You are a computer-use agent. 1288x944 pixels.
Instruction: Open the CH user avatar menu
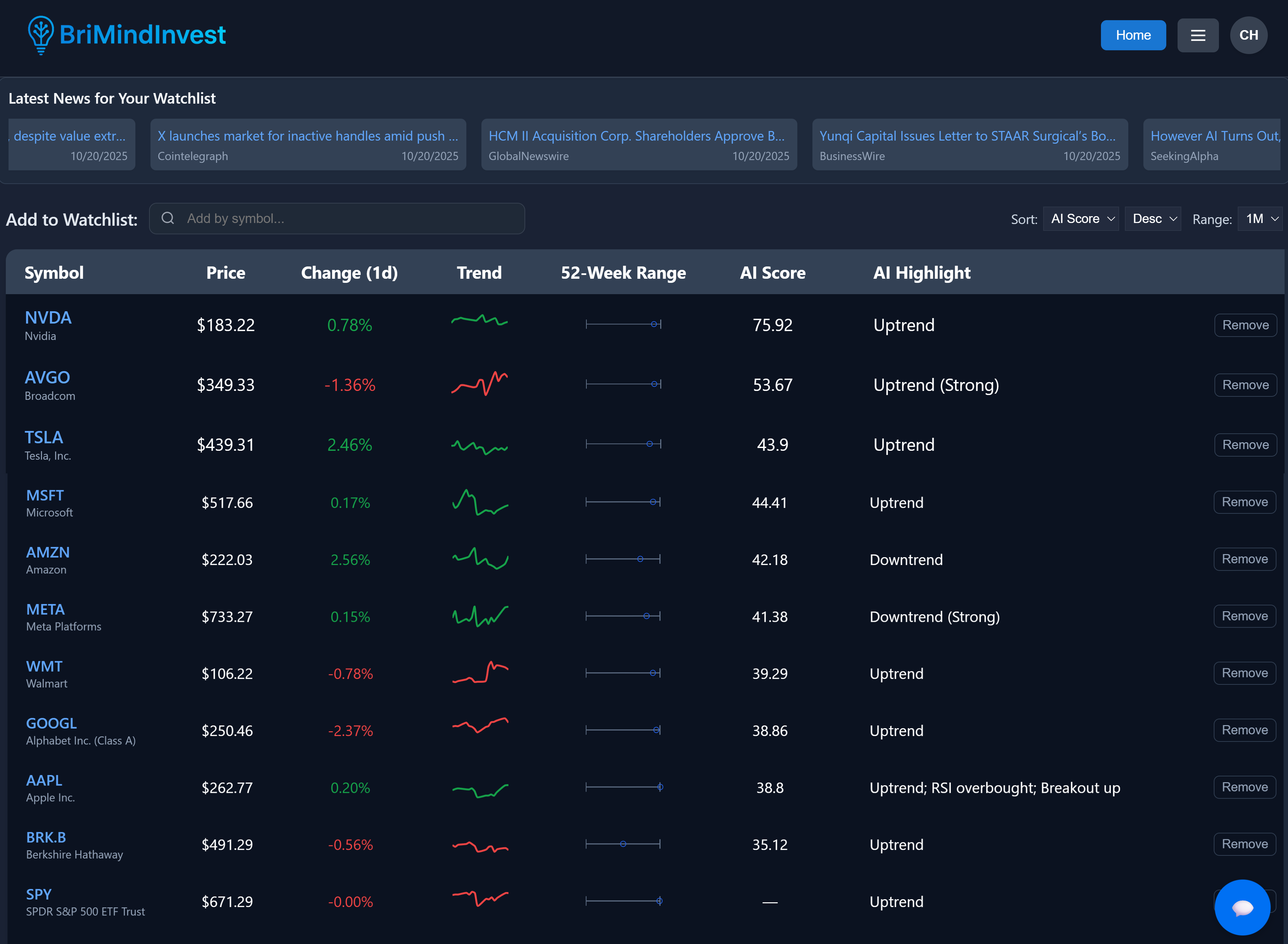[x=1249, y=36]
